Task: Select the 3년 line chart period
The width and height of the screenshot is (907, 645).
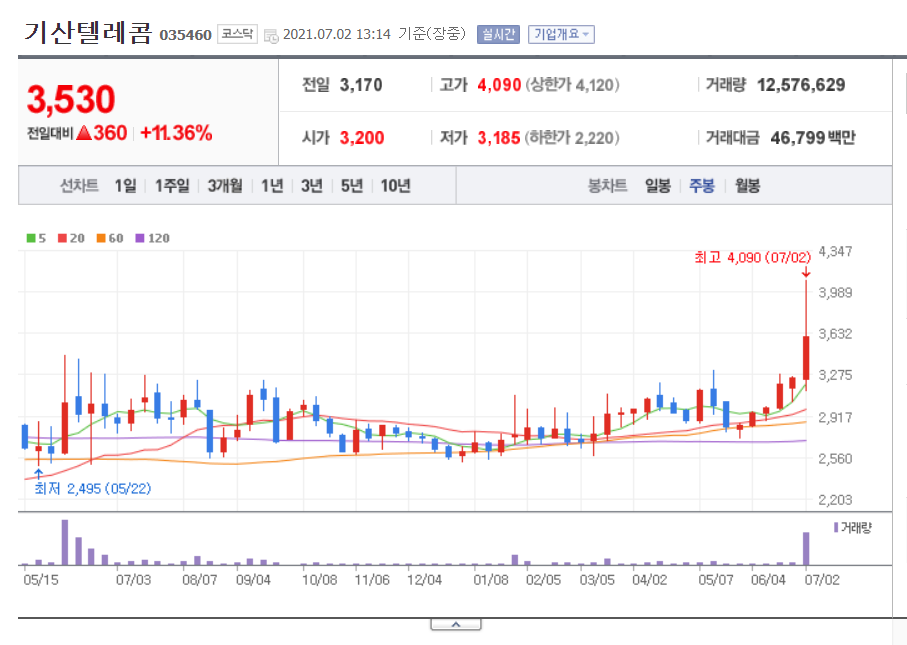Action: coord(312,186)
